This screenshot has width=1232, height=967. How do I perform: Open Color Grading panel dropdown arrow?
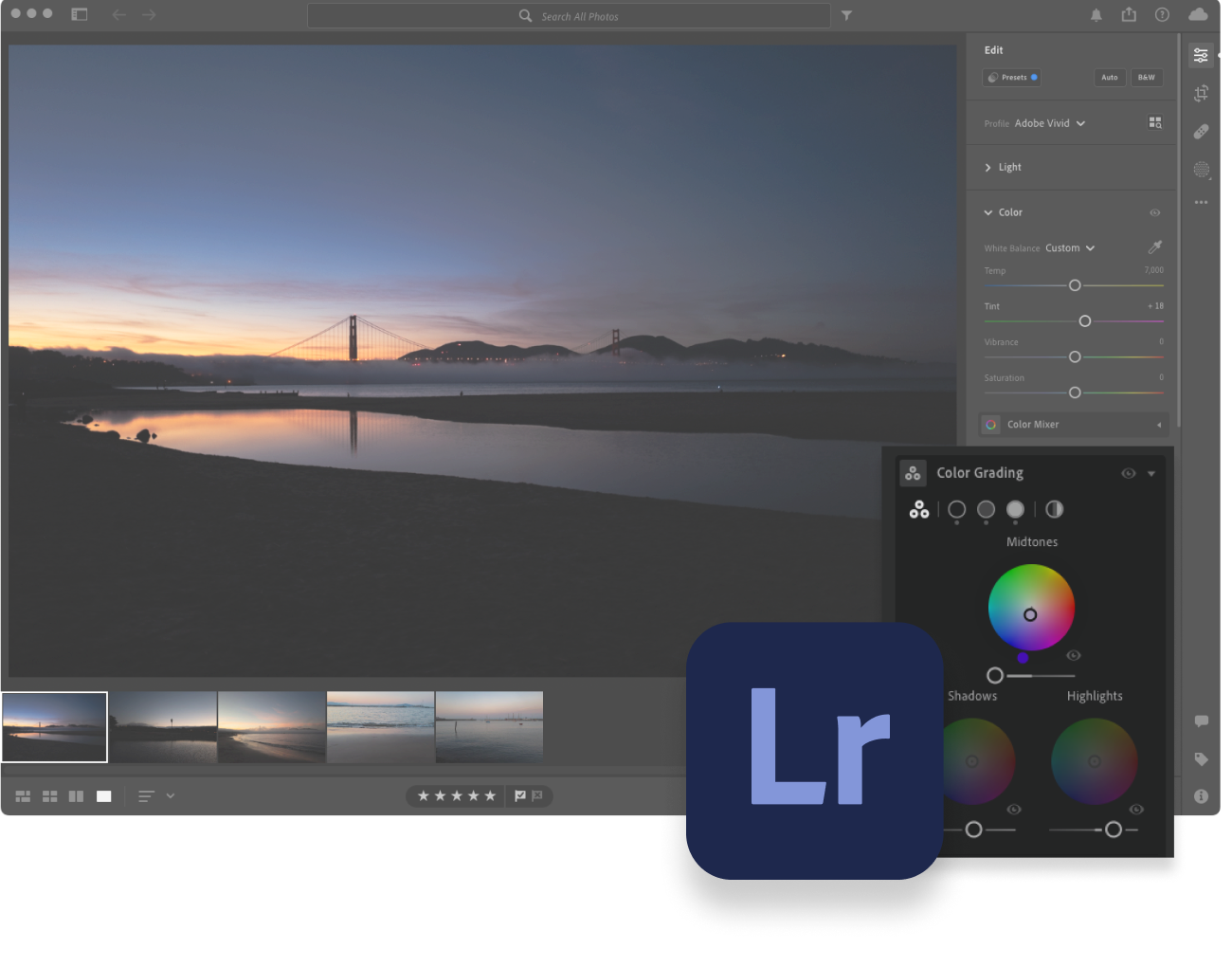click(1151, 473)
